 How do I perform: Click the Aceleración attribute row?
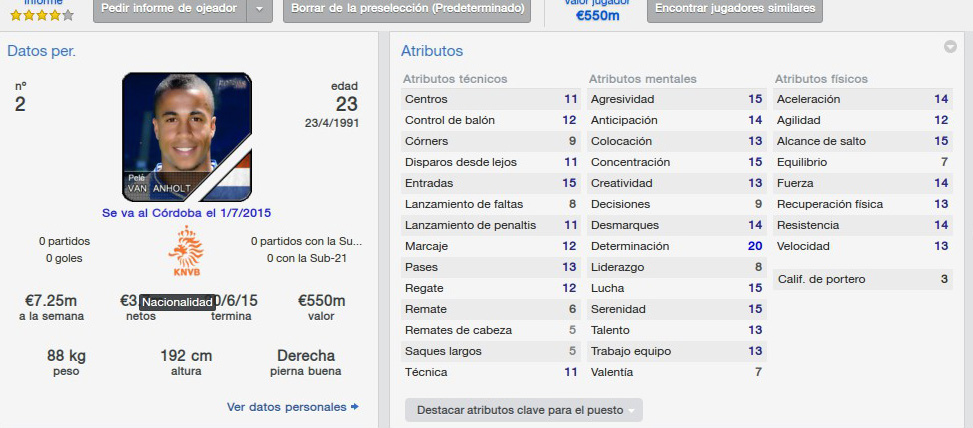[863, 99]
